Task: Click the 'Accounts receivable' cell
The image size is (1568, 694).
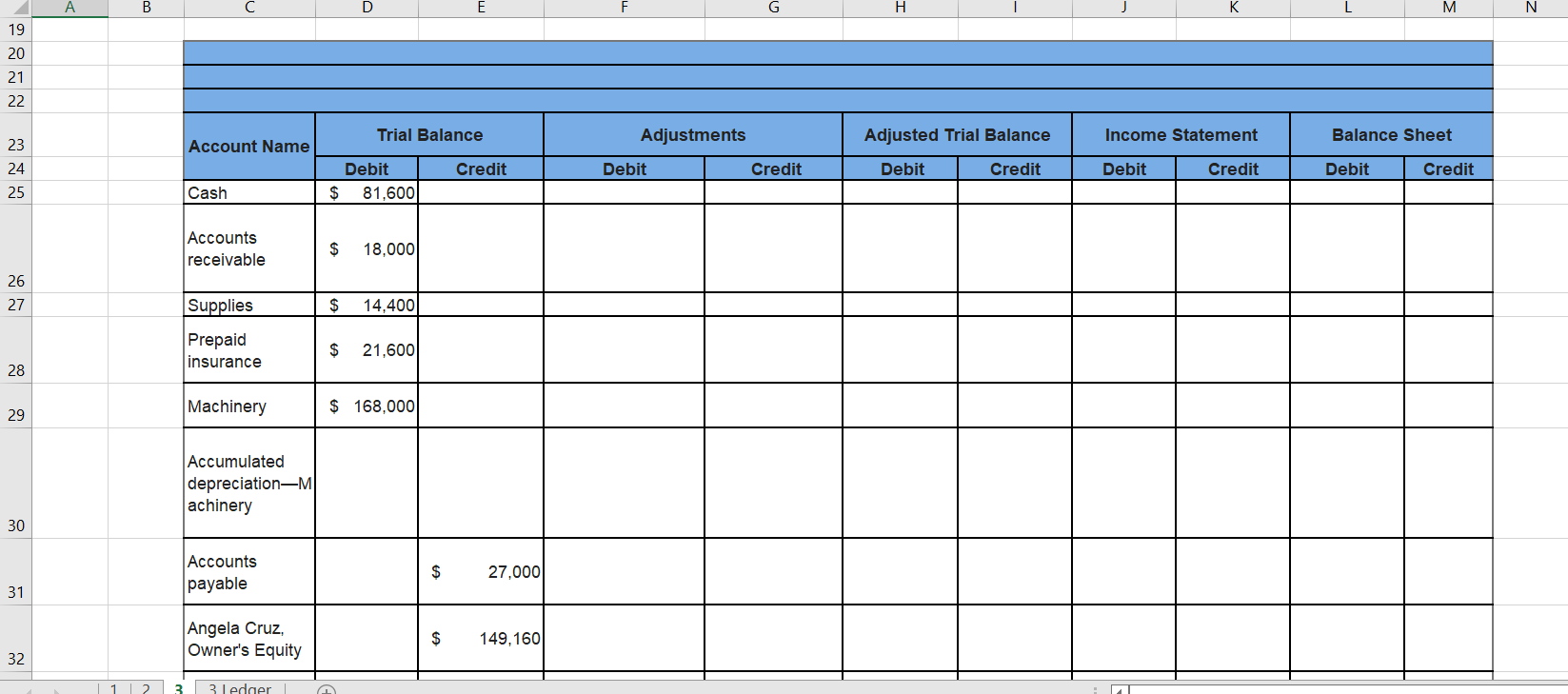Action: (249, 248)
